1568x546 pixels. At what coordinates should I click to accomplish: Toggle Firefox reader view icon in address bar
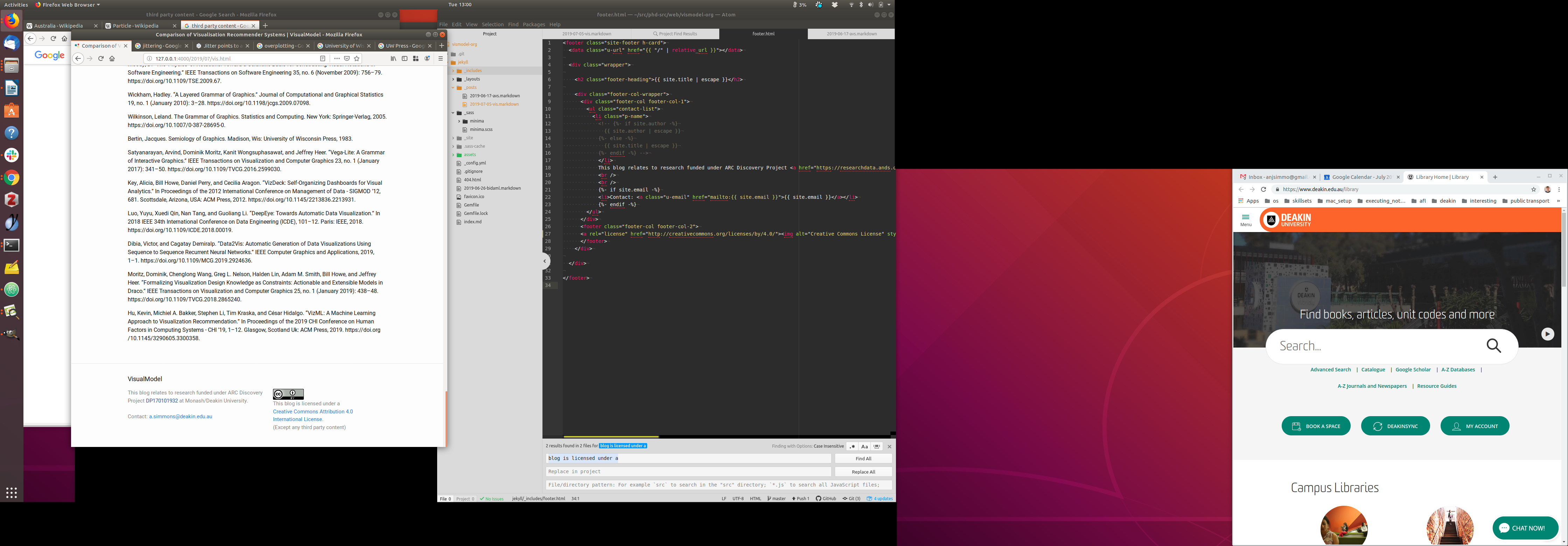click(x=323, y=58)
